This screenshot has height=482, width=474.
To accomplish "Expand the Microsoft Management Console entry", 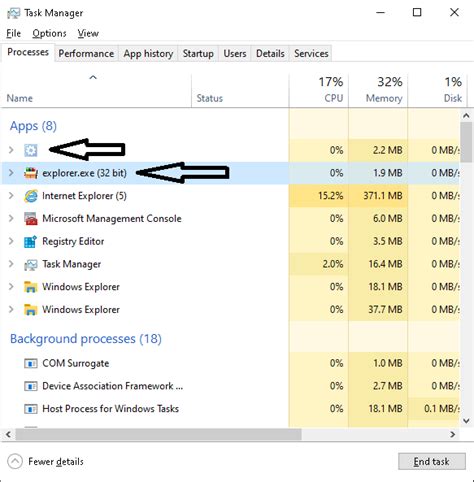I will (x=11, y=218).
